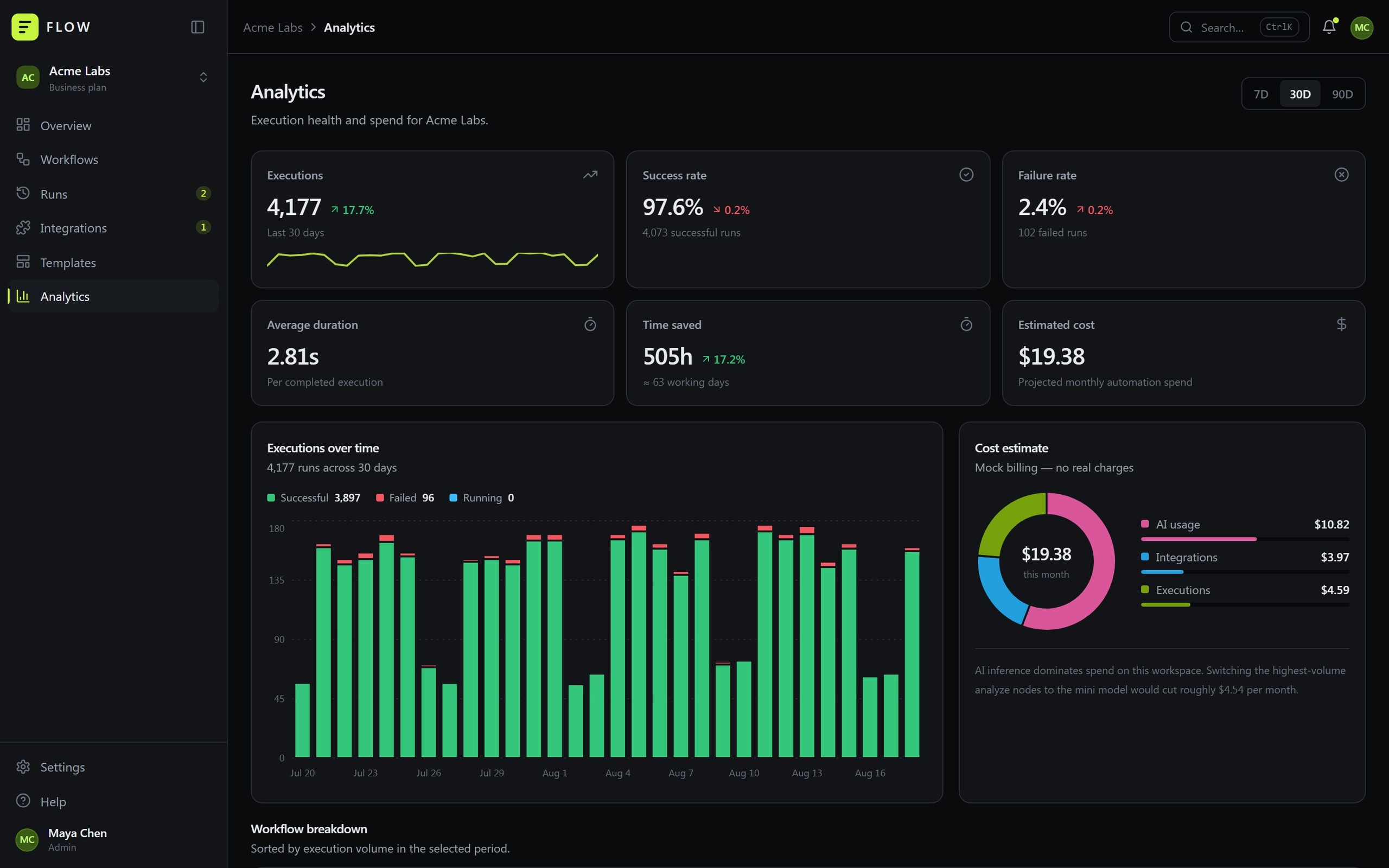Image resolution: width=1389 pixels, height=868 pixels.
Task: Click the green Successful legend swatch
Action: (271, 497)
